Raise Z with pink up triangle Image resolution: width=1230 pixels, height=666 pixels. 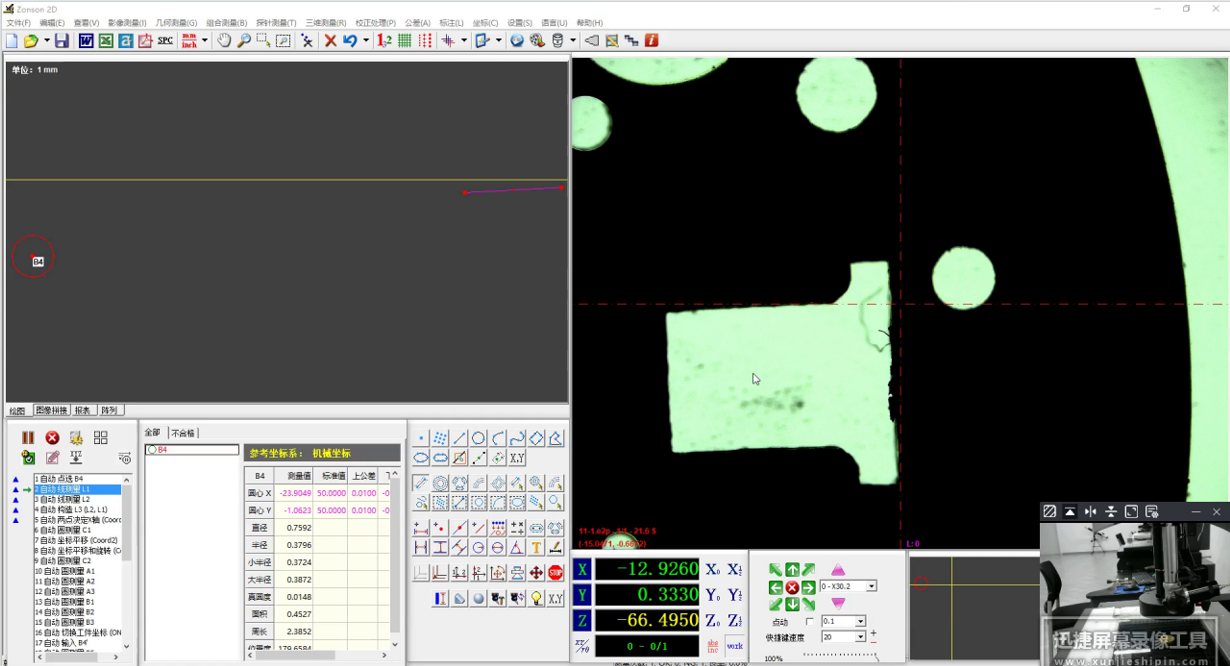point(838,570)
